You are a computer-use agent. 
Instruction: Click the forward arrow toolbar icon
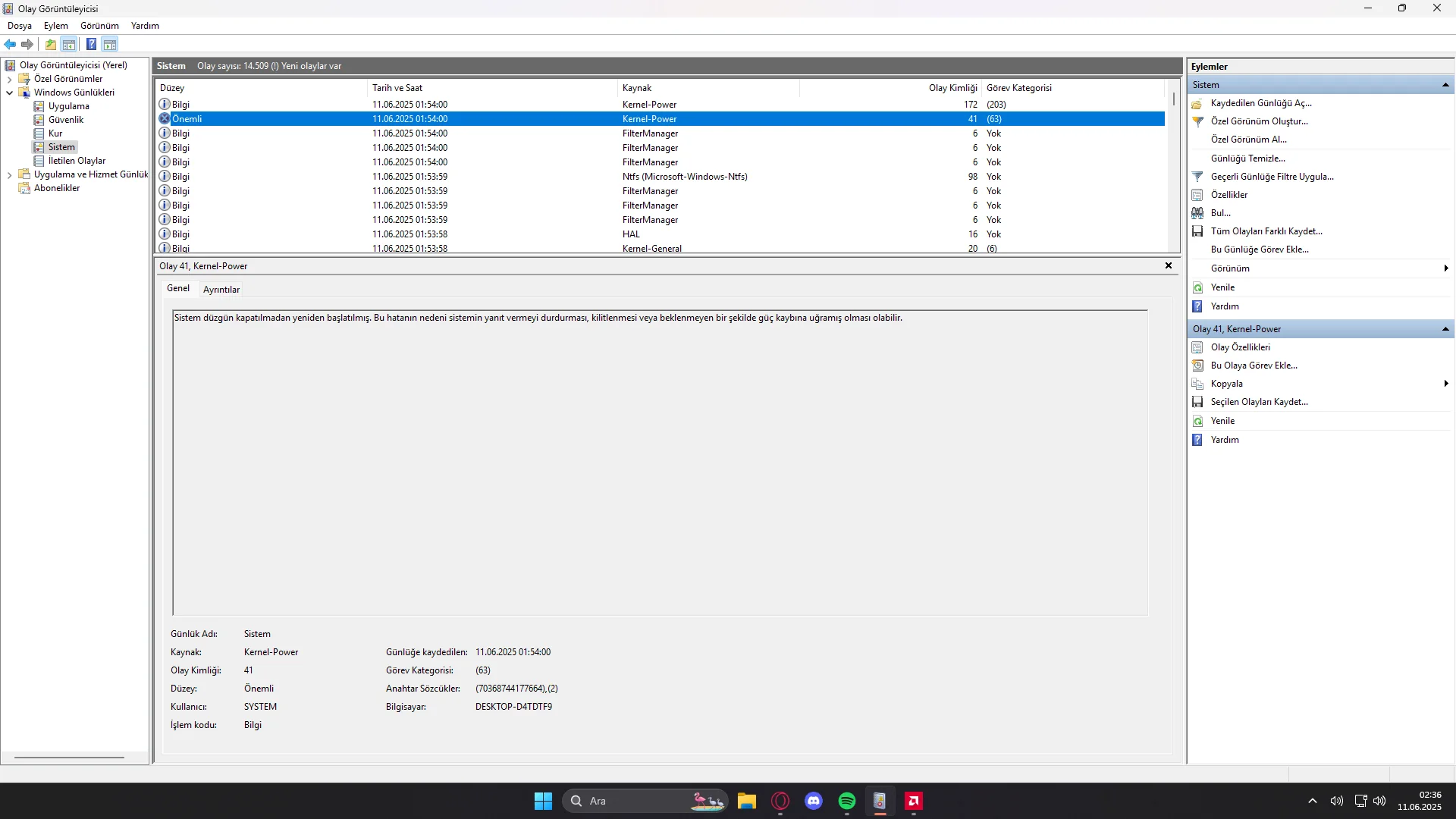pyautogui.click(x=27, y=45)
